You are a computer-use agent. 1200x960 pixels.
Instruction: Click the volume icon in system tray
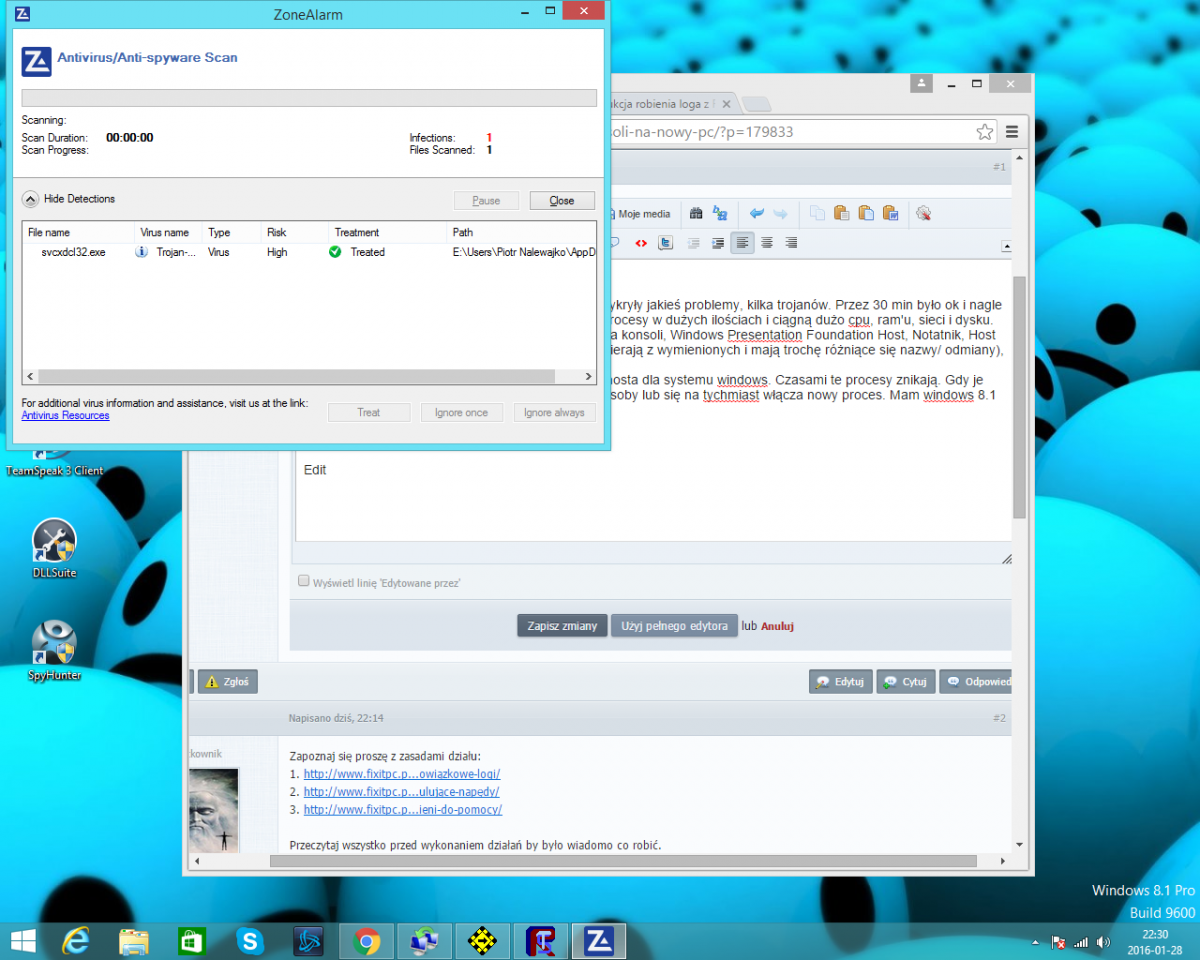(1102, 942)
